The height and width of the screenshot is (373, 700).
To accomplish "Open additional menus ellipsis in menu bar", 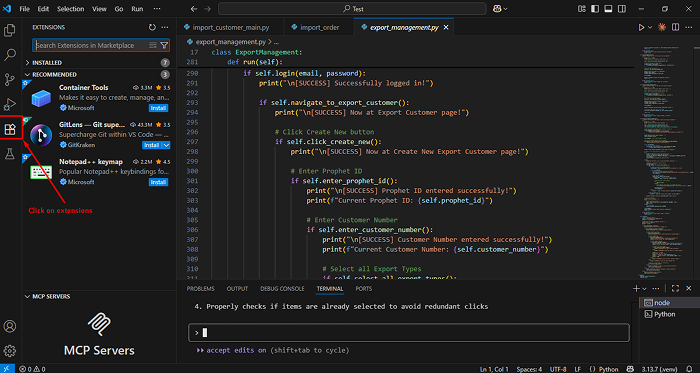I will pos(157,9).
